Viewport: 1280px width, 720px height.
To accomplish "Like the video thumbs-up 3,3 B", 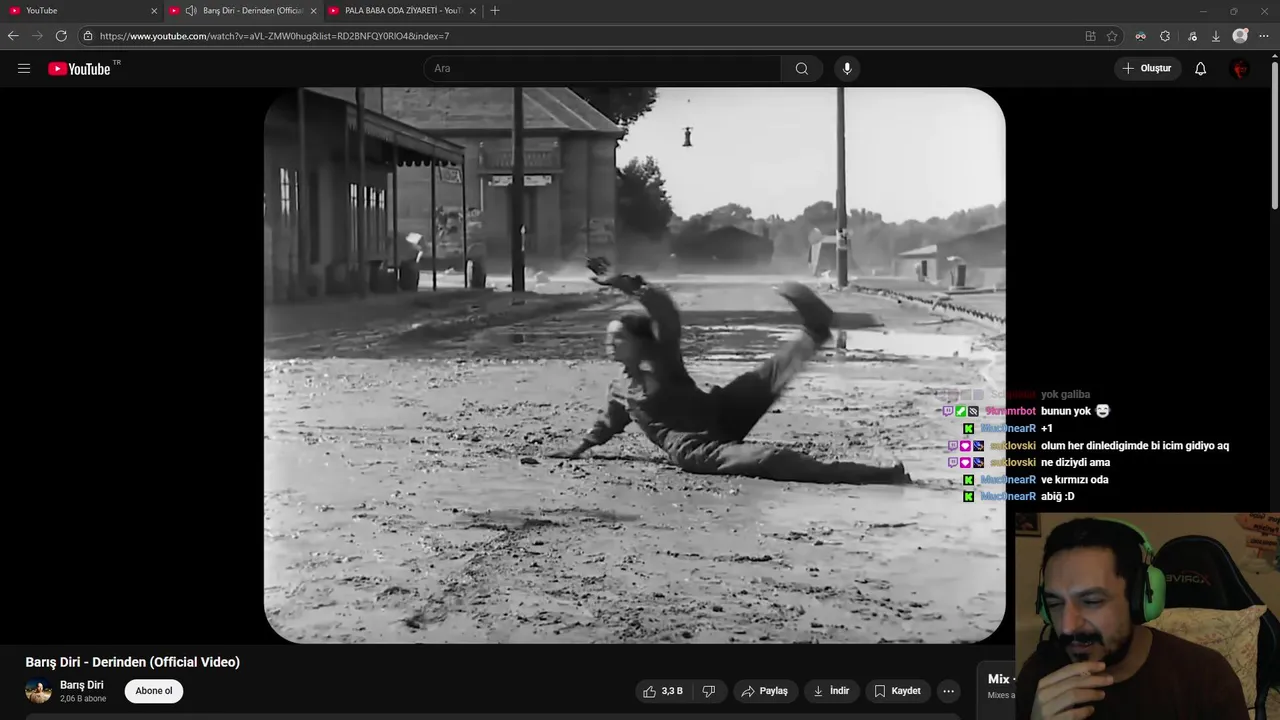I will 663,691.
